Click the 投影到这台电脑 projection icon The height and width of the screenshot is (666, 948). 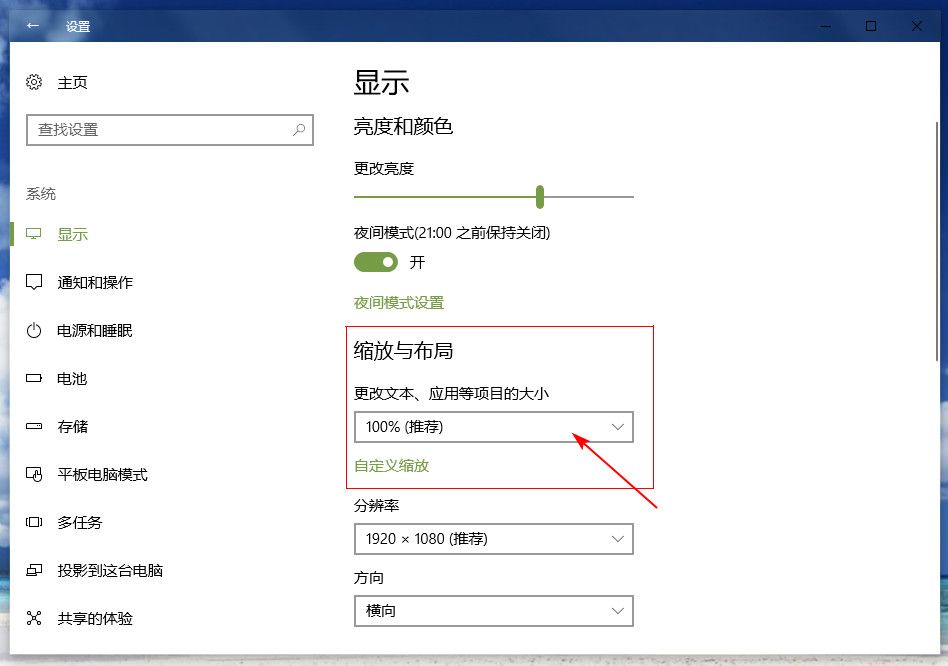pos(34,570)
